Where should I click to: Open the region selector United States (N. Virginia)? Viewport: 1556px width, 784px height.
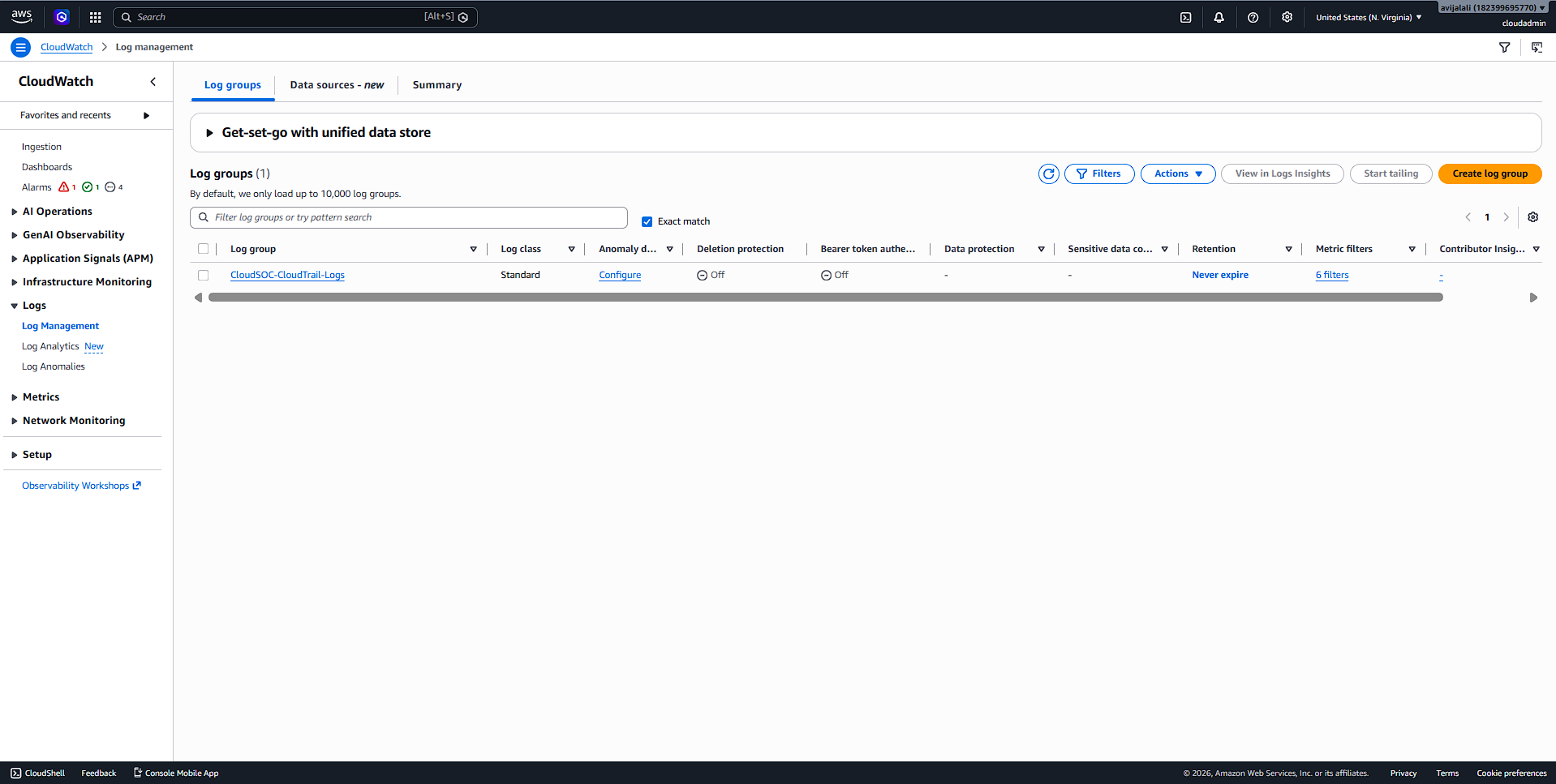(x=1369, y=17)
